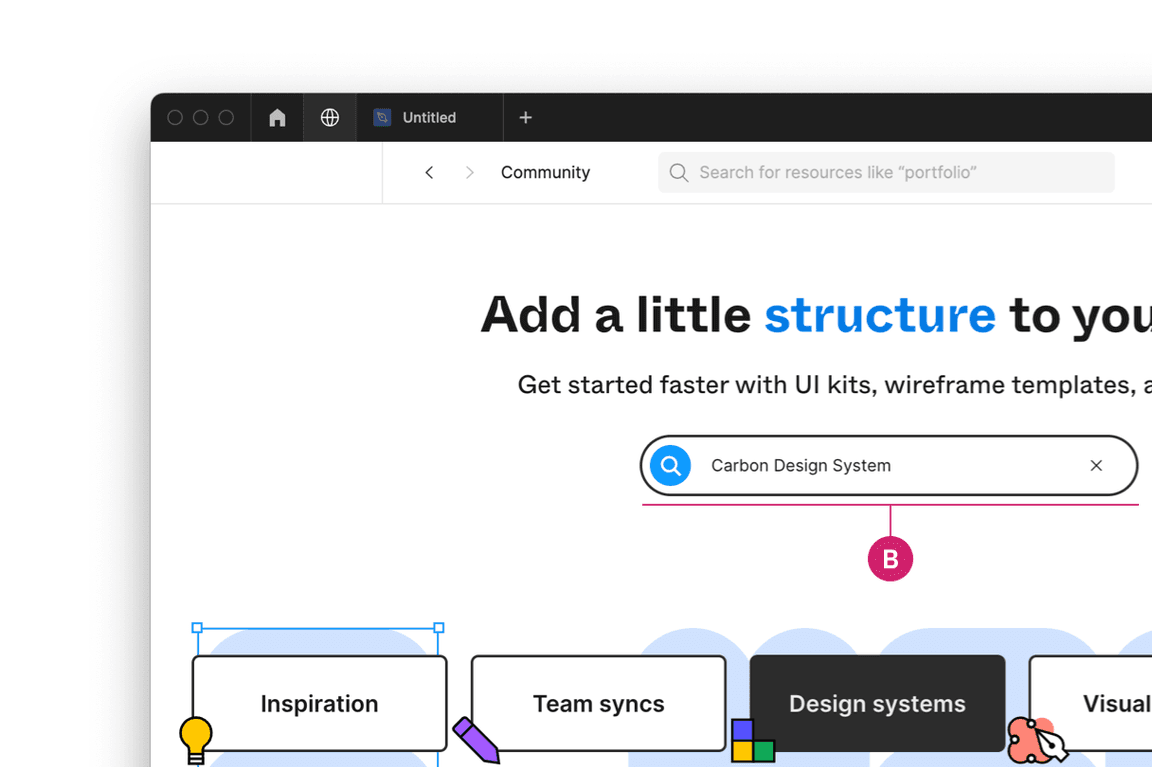
Task: Click the magnifier in top search bar
Action: pos(679,173)
